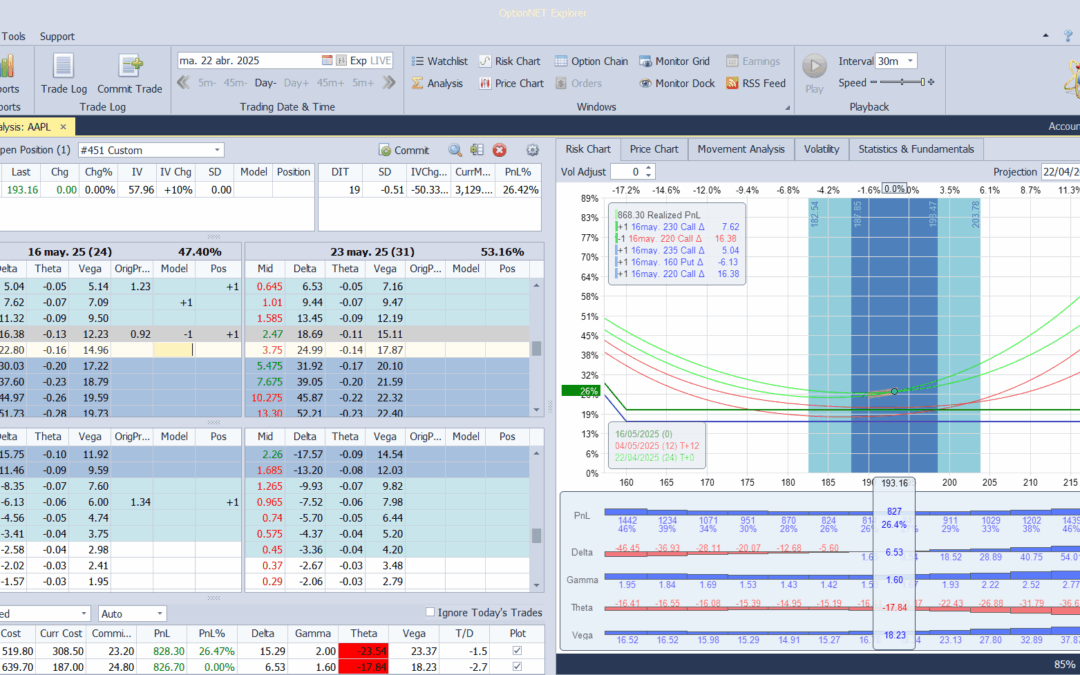Click the Exp button in date box
This screenshot has width=1080, height=675.
[358, 61]
